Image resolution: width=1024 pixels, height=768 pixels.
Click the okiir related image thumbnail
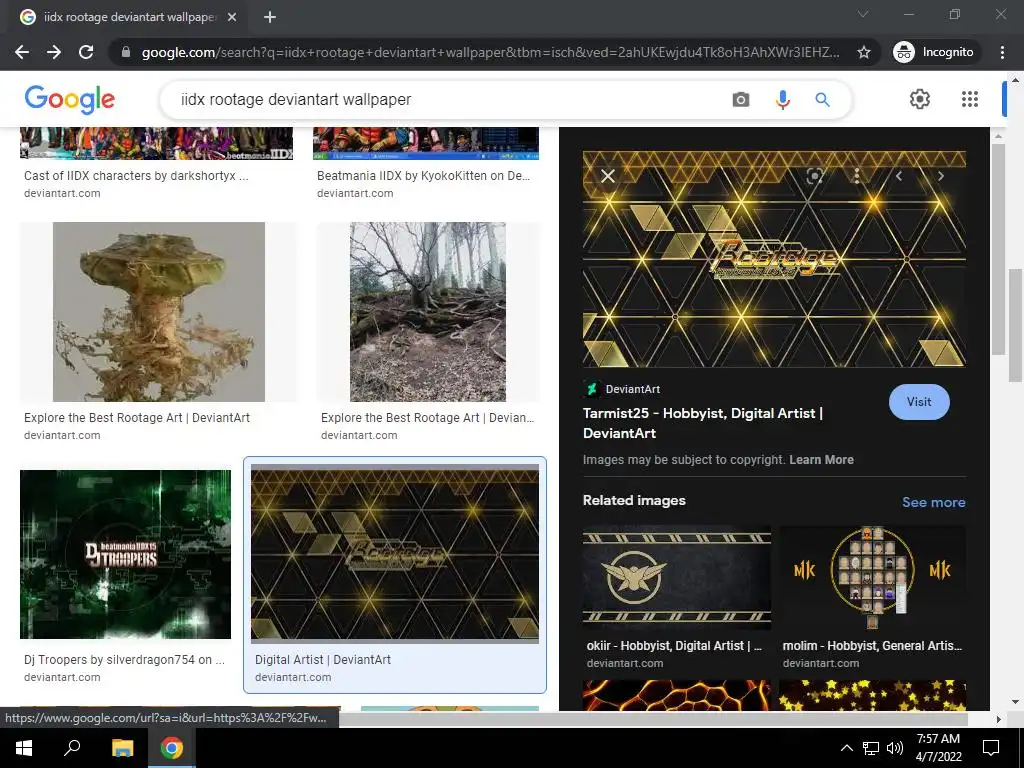click(x=677, y=577)
